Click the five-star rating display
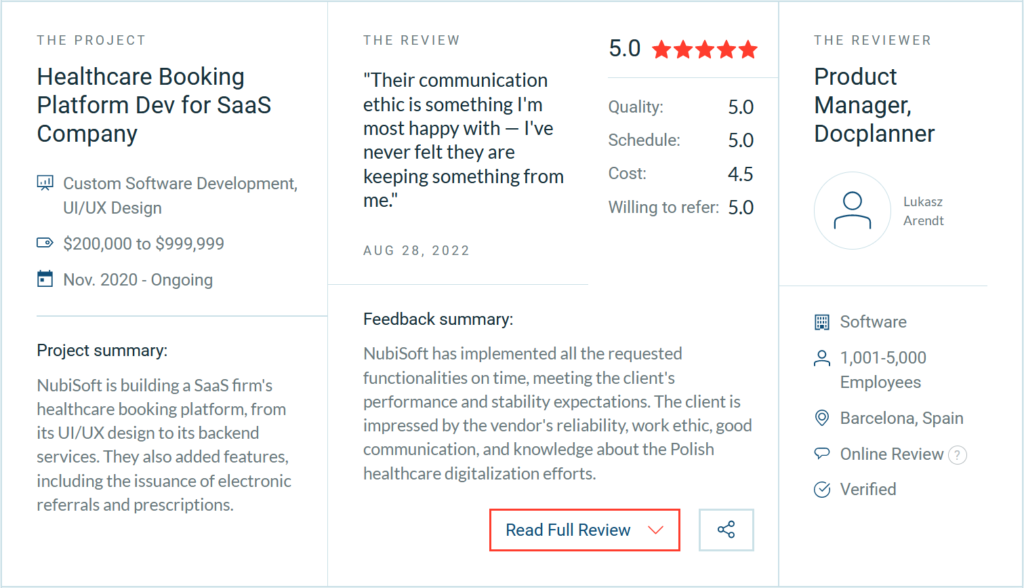 click(705, 49)
